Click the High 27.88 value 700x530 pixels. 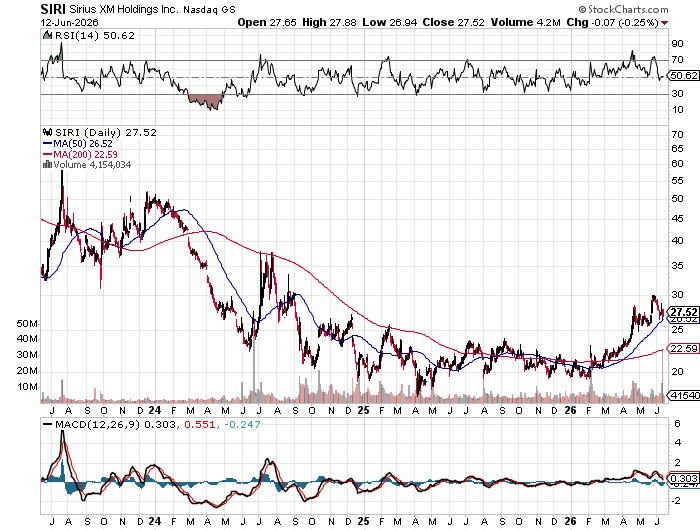(x=329, y=22)
